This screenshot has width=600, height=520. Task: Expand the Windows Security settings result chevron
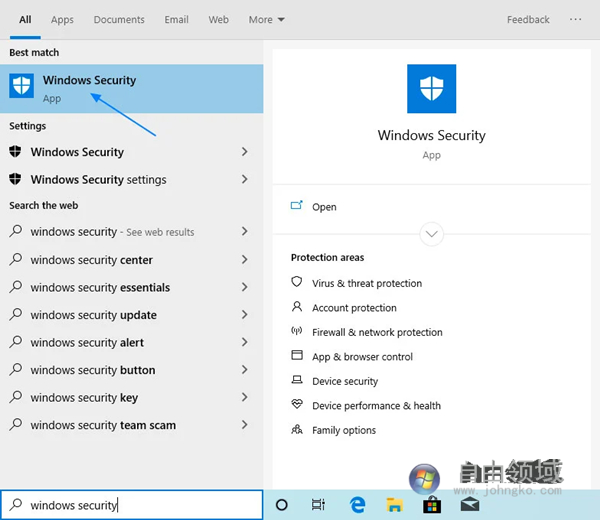point(245,179)
